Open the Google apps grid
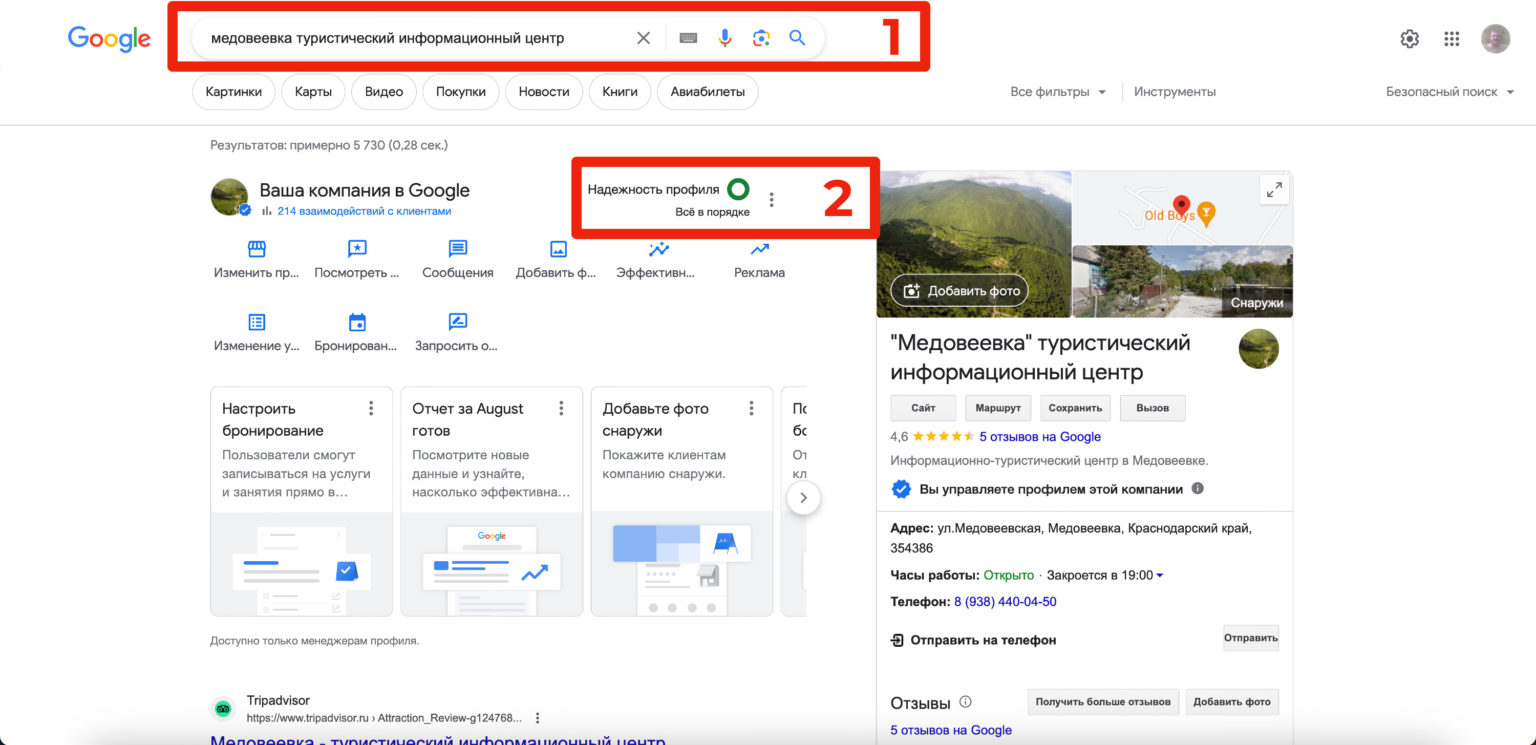Image resolution: width=1536 pixels, height=745 pixels. click(x=1452, y=39)
